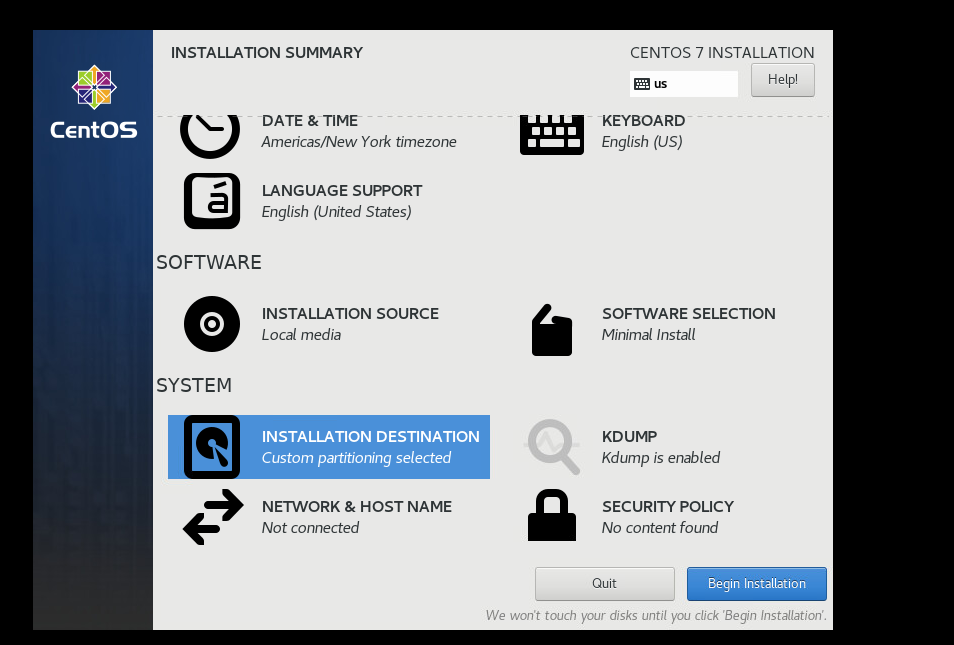Click the Local media status text
The height and width of the screenshot is (645, 954).
click(301, 335)
